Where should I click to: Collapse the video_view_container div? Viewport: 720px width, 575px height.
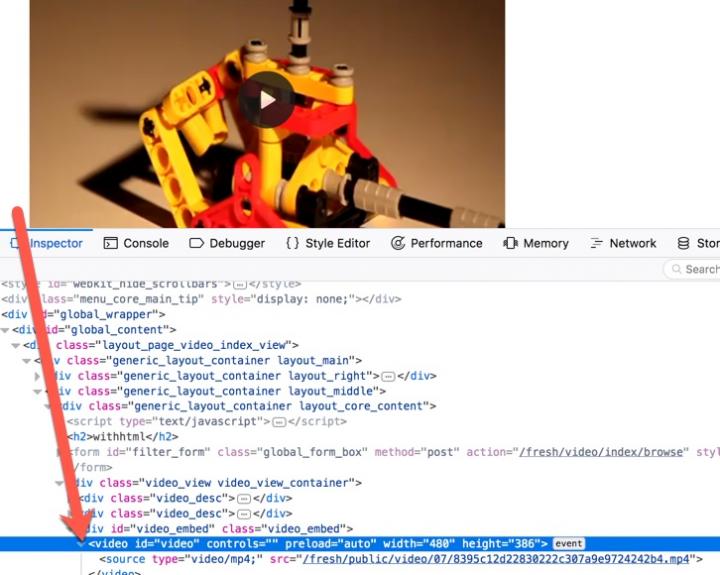59,483
